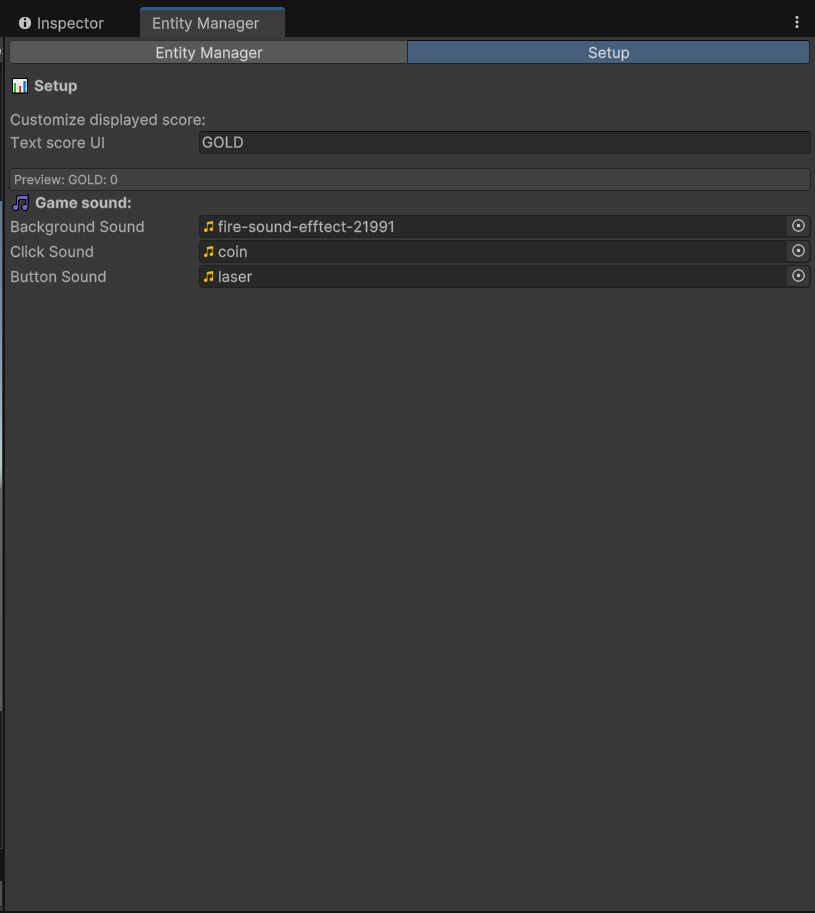The width and height of the screenshot is (815, 913).
Task: Click the music note icon beside Game sound
Action: click(21, 203)
